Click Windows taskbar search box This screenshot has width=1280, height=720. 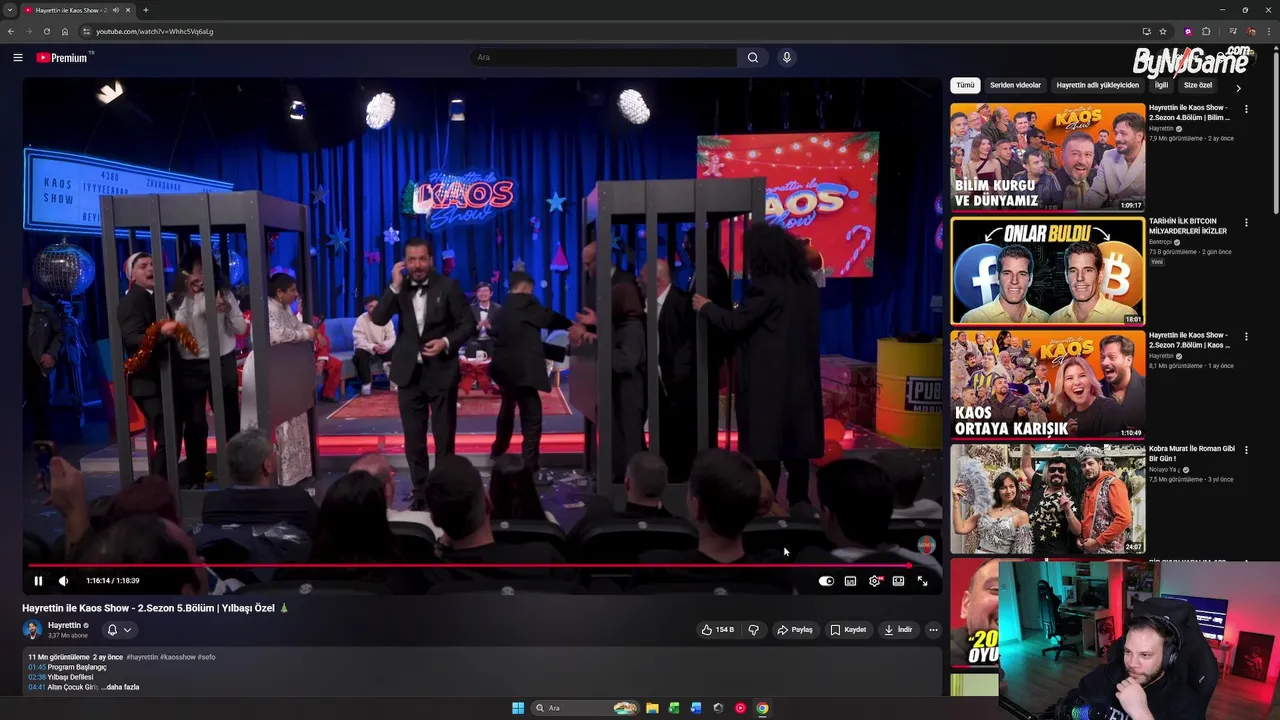(x=586, y=708)
